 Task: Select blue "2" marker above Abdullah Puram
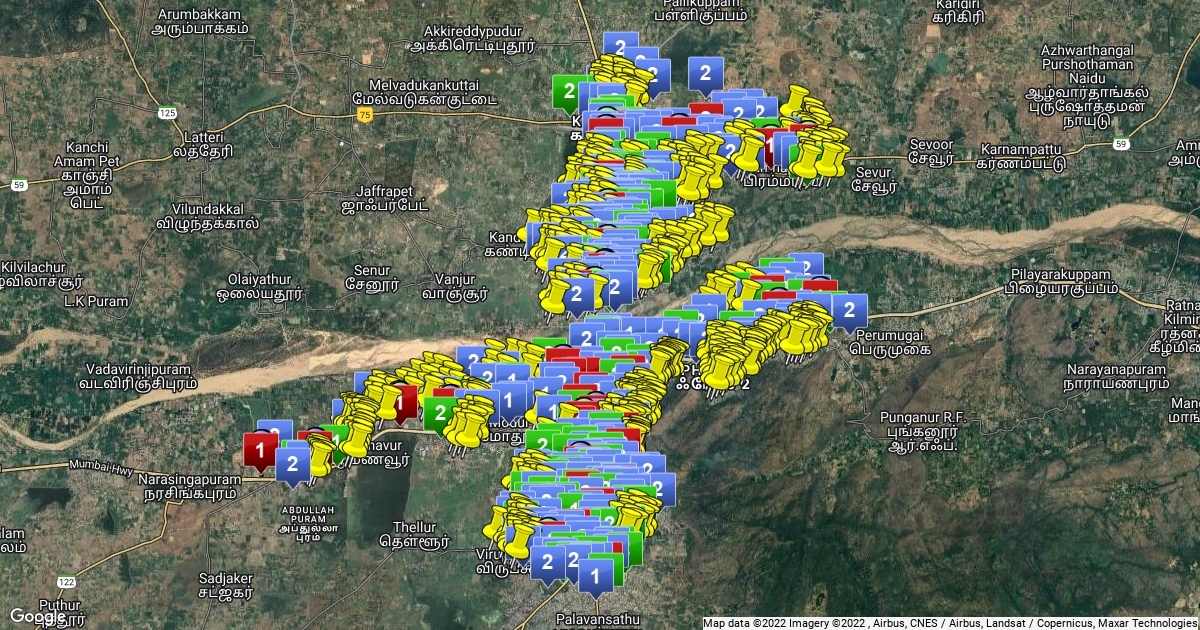click(x=293, y=464)
